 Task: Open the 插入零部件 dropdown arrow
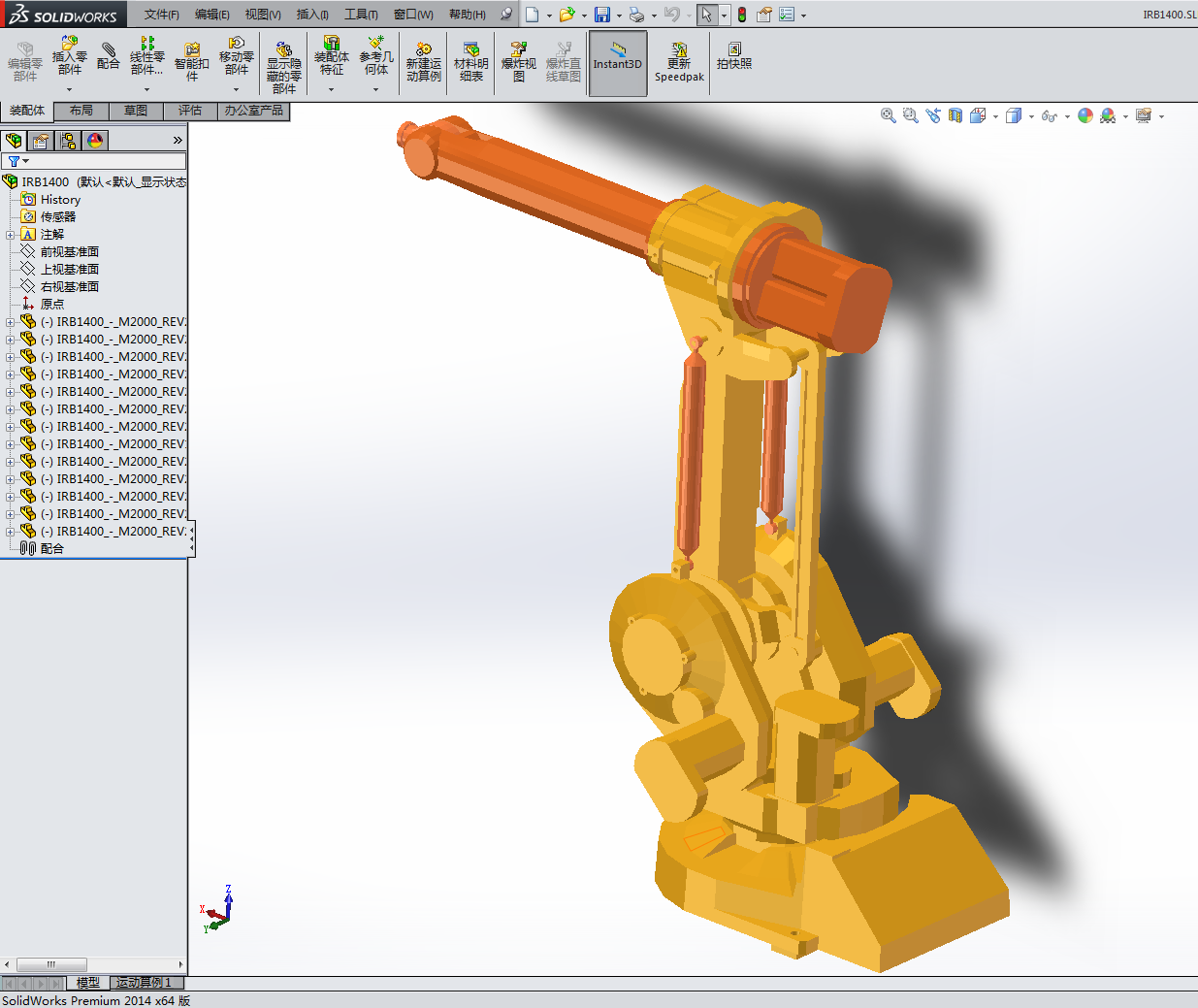tap(69, 90)
